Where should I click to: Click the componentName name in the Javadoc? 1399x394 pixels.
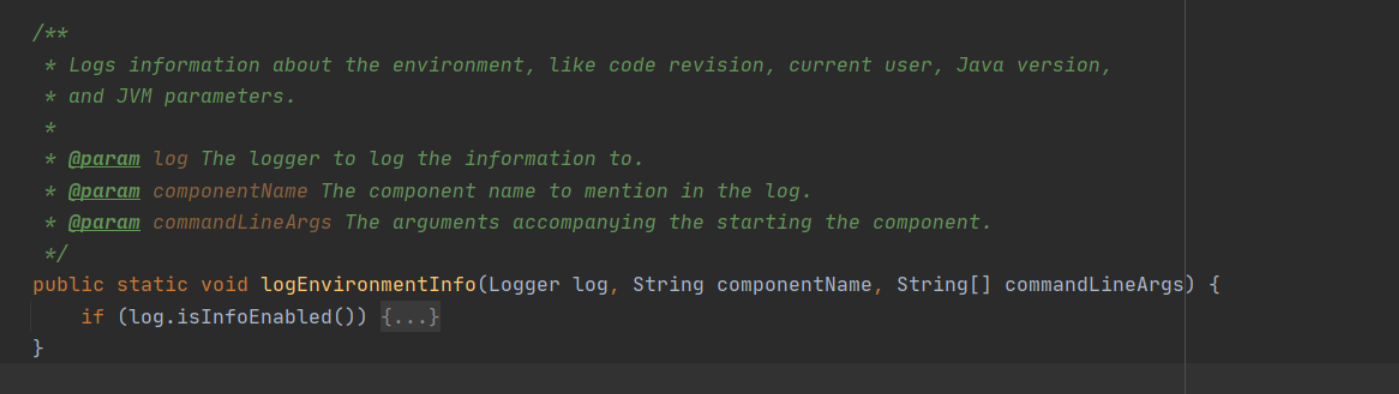coord(230,191)
